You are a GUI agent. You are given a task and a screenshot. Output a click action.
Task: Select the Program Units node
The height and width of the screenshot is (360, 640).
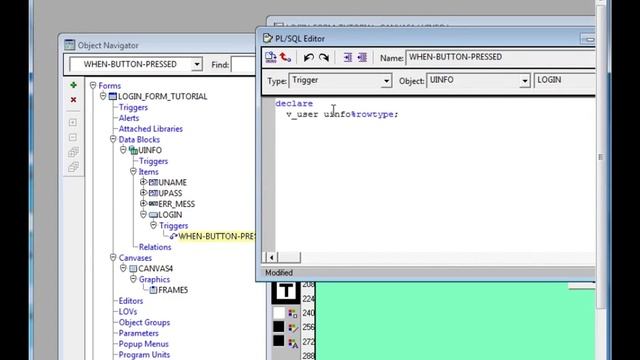click(144, 355)
